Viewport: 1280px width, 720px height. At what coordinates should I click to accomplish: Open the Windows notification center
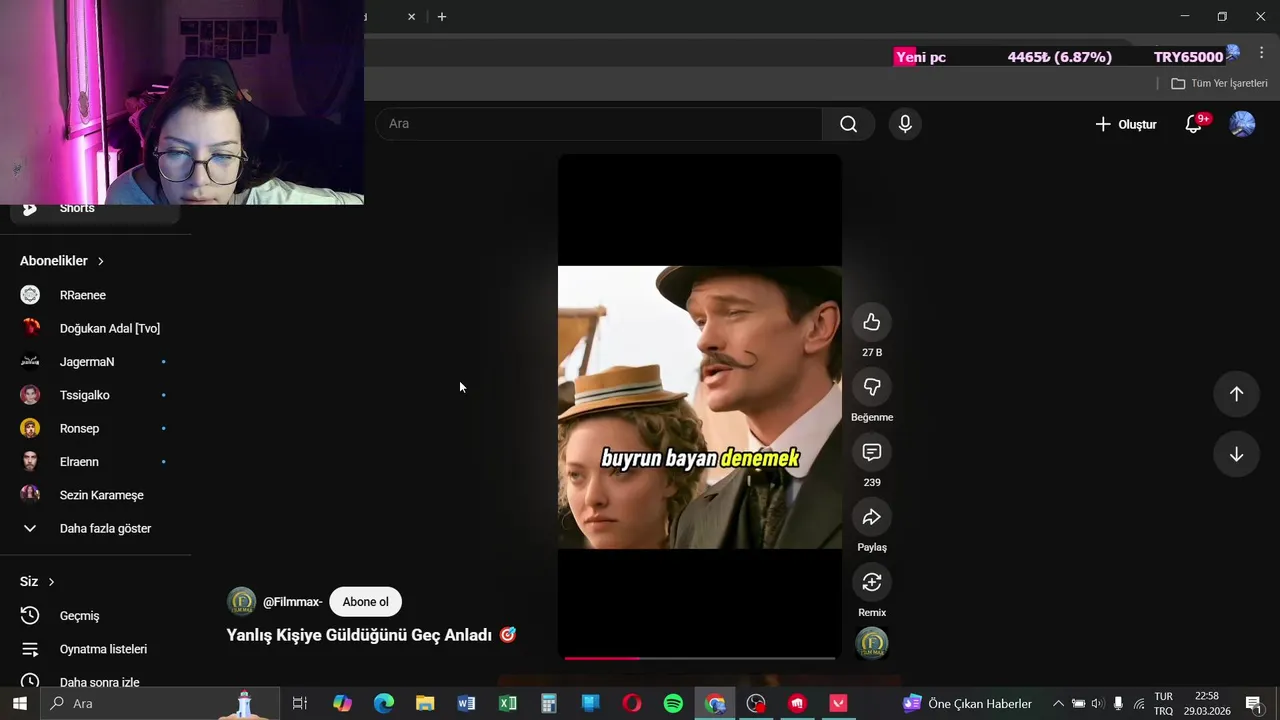(1253, 704)
